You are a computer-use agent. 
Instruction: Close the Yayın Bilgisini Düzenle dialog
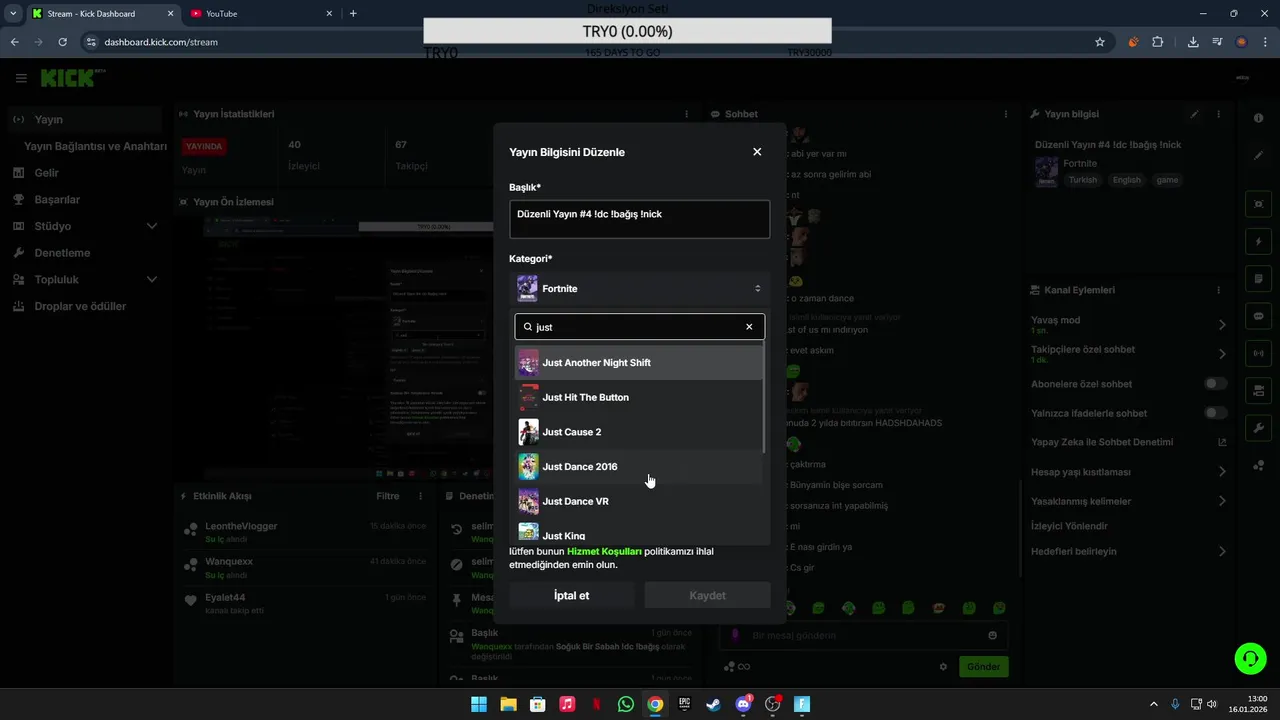[757, 152]
